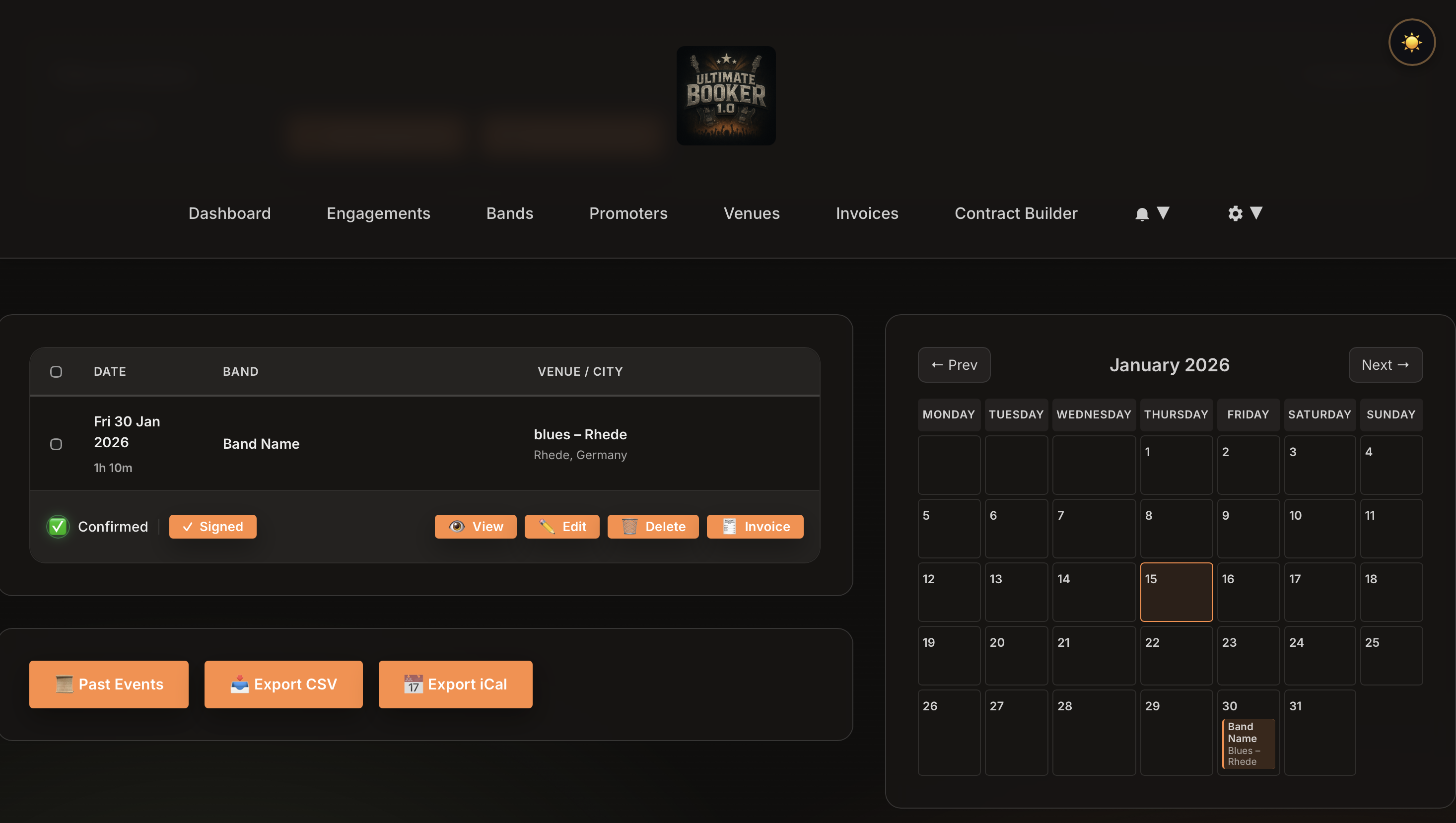Toggle light mode with sun icon

coord(1411,42)
